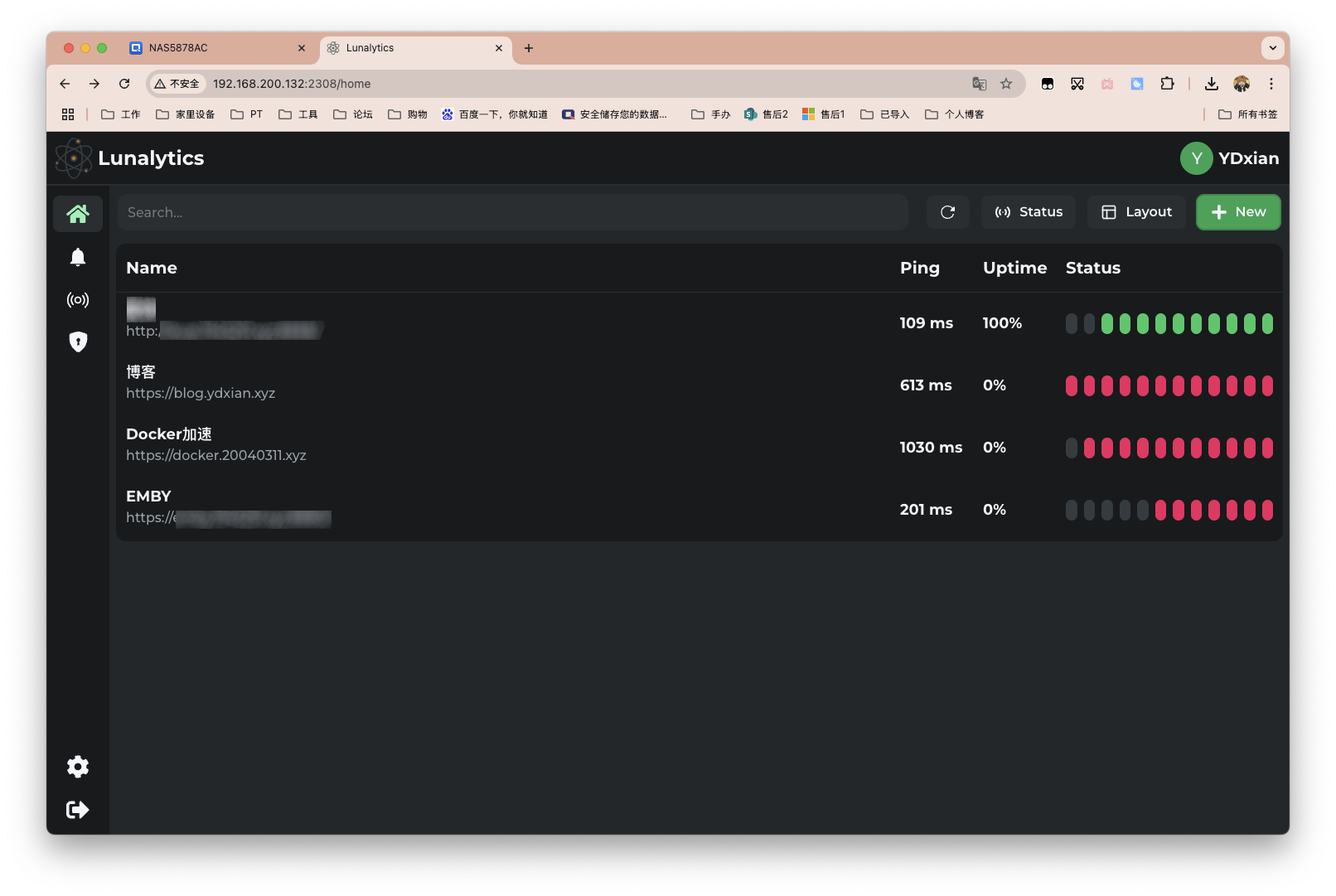
Task: Open the Status filter dropdown
Action: point(1029,212)
